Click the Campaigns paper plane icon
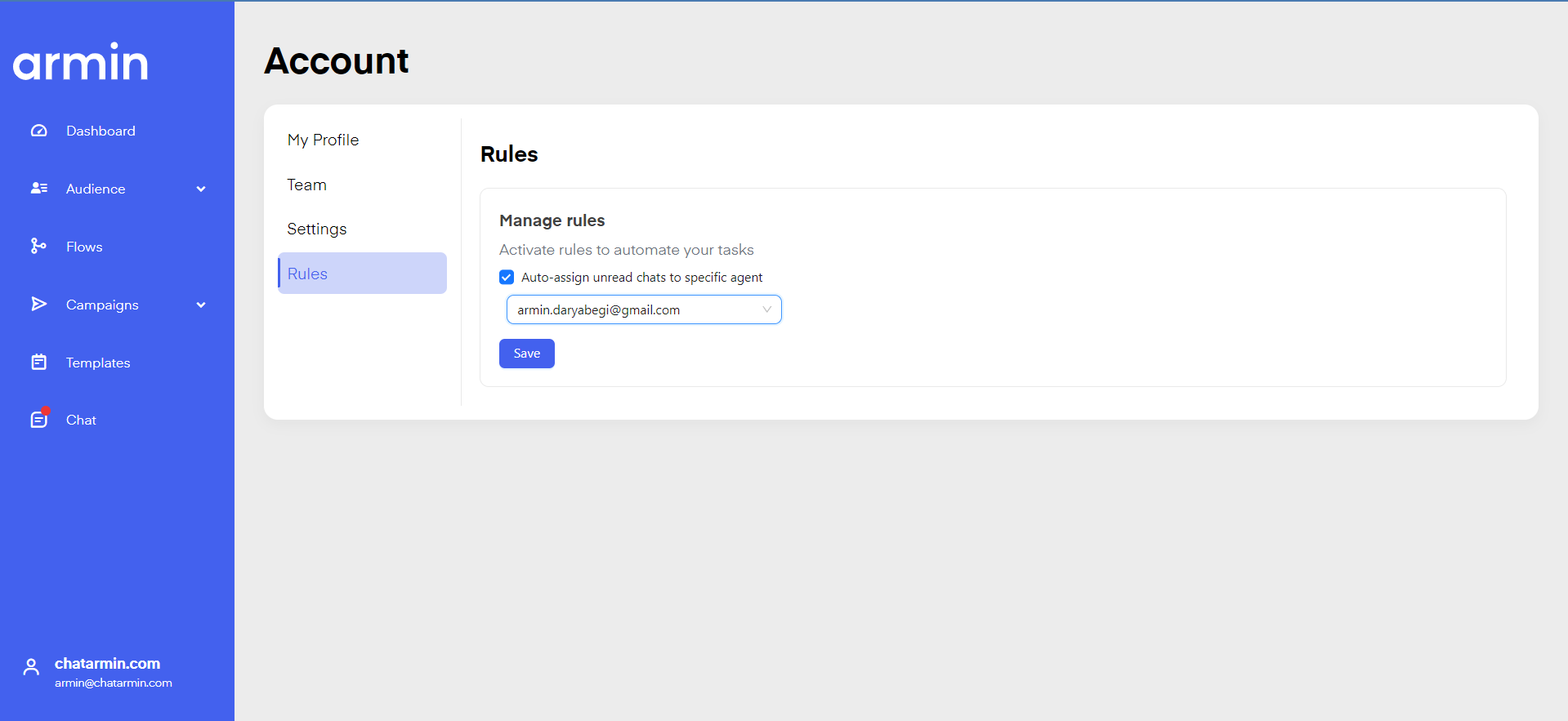1568x721 pixels. tap(38, 305)
